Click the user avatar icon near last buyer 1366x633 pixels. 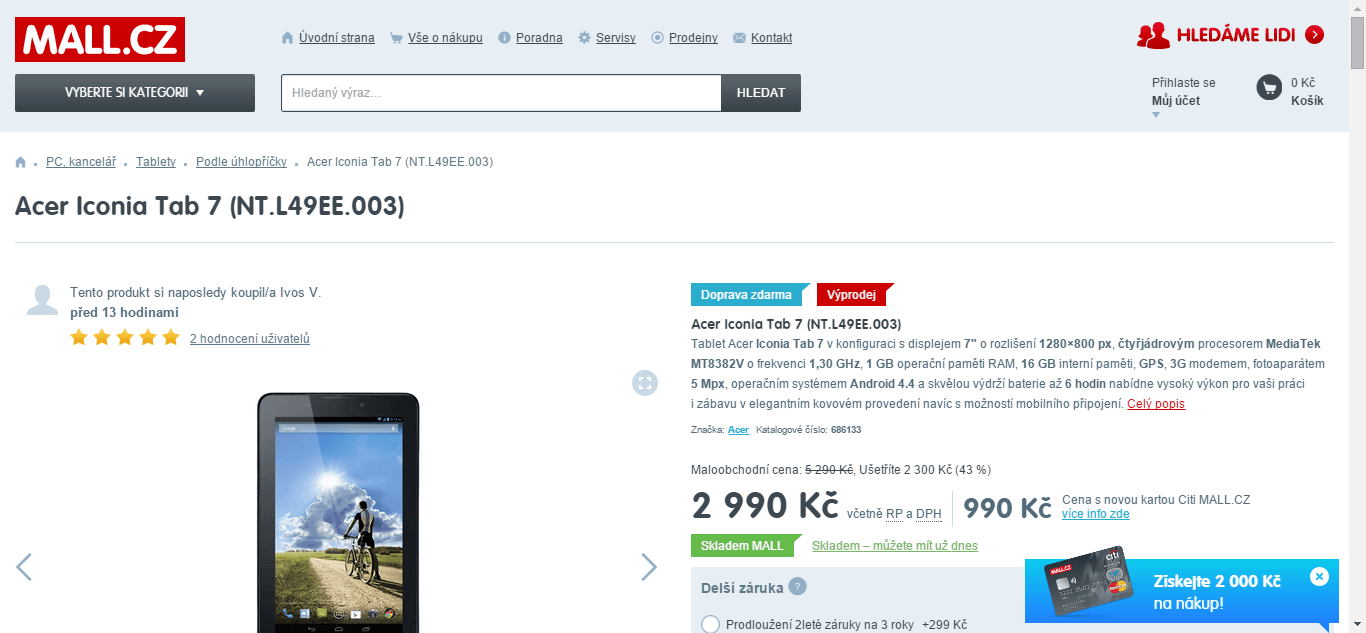point(42,300)
